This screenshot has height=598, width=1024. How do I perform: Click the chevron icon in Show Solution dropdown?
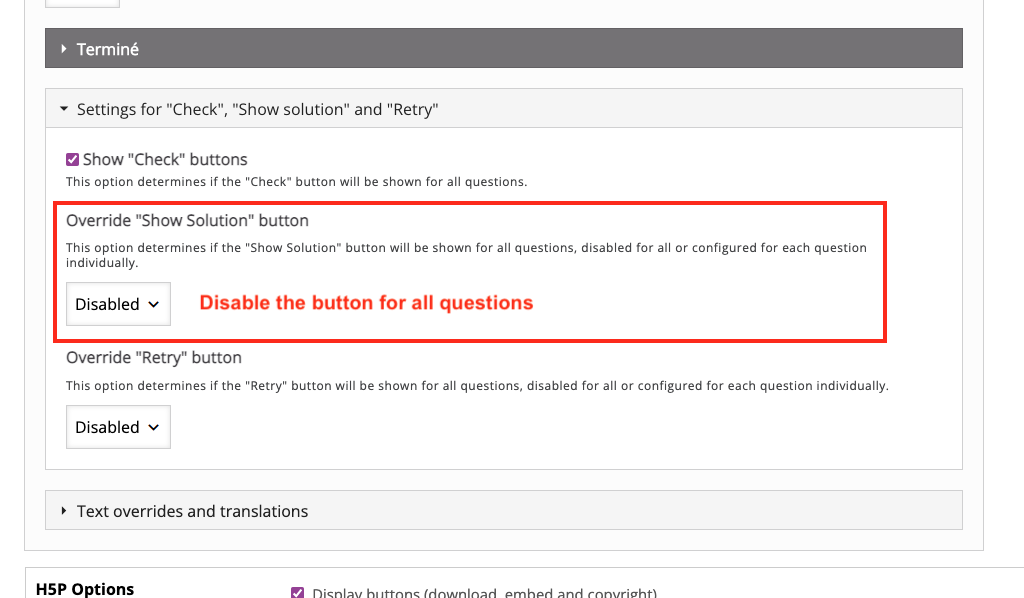click(153, 304)
